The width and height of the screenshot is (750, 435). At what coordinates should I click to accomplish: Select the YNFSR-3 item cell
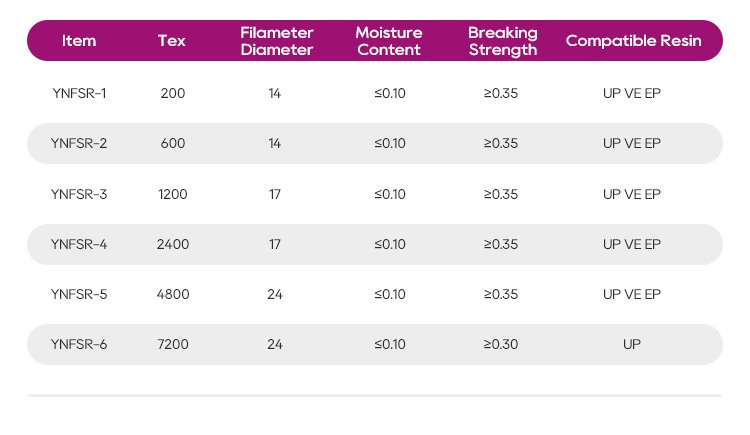pos(79,194)
